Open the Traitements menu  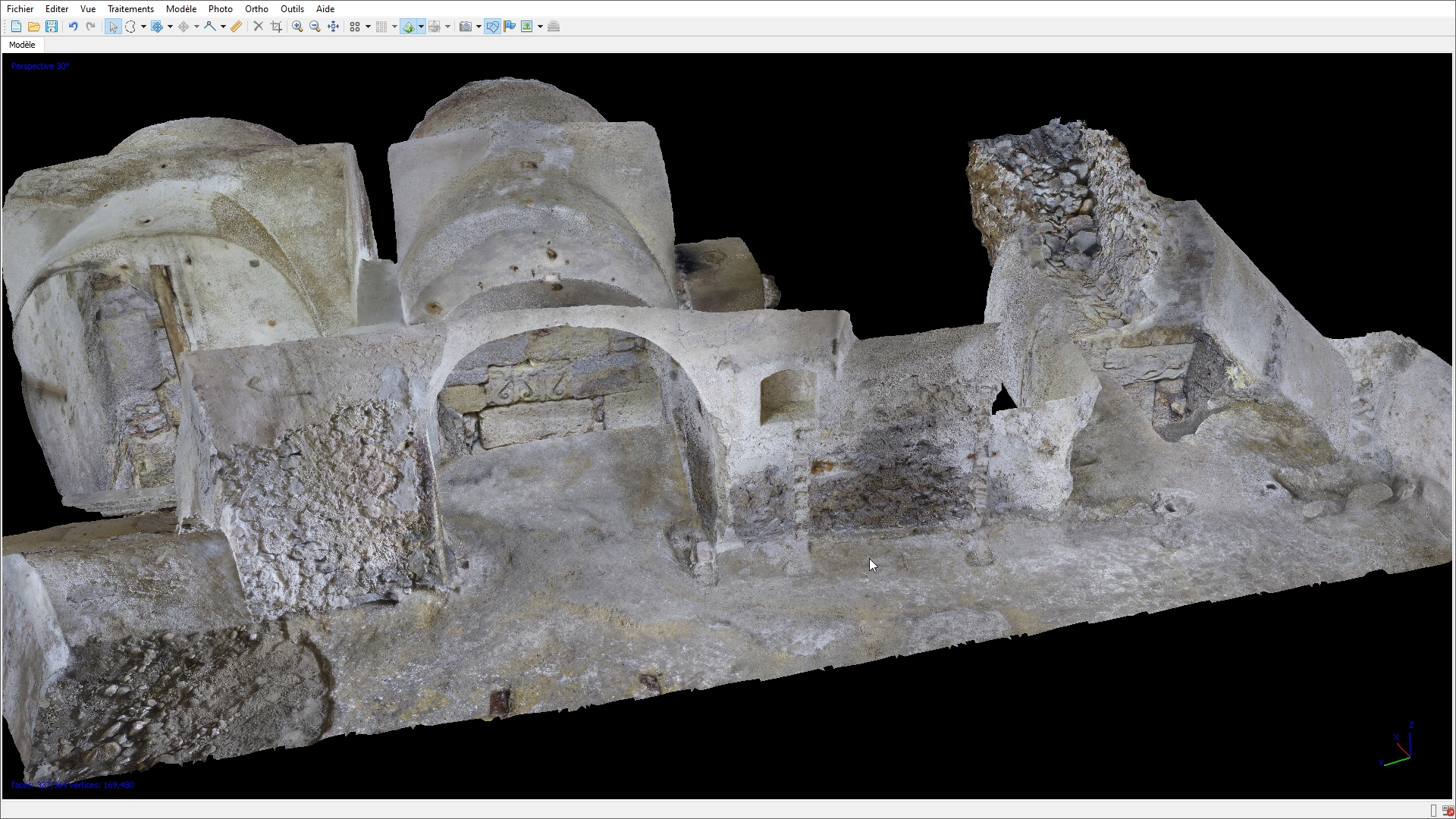[130, 9]
